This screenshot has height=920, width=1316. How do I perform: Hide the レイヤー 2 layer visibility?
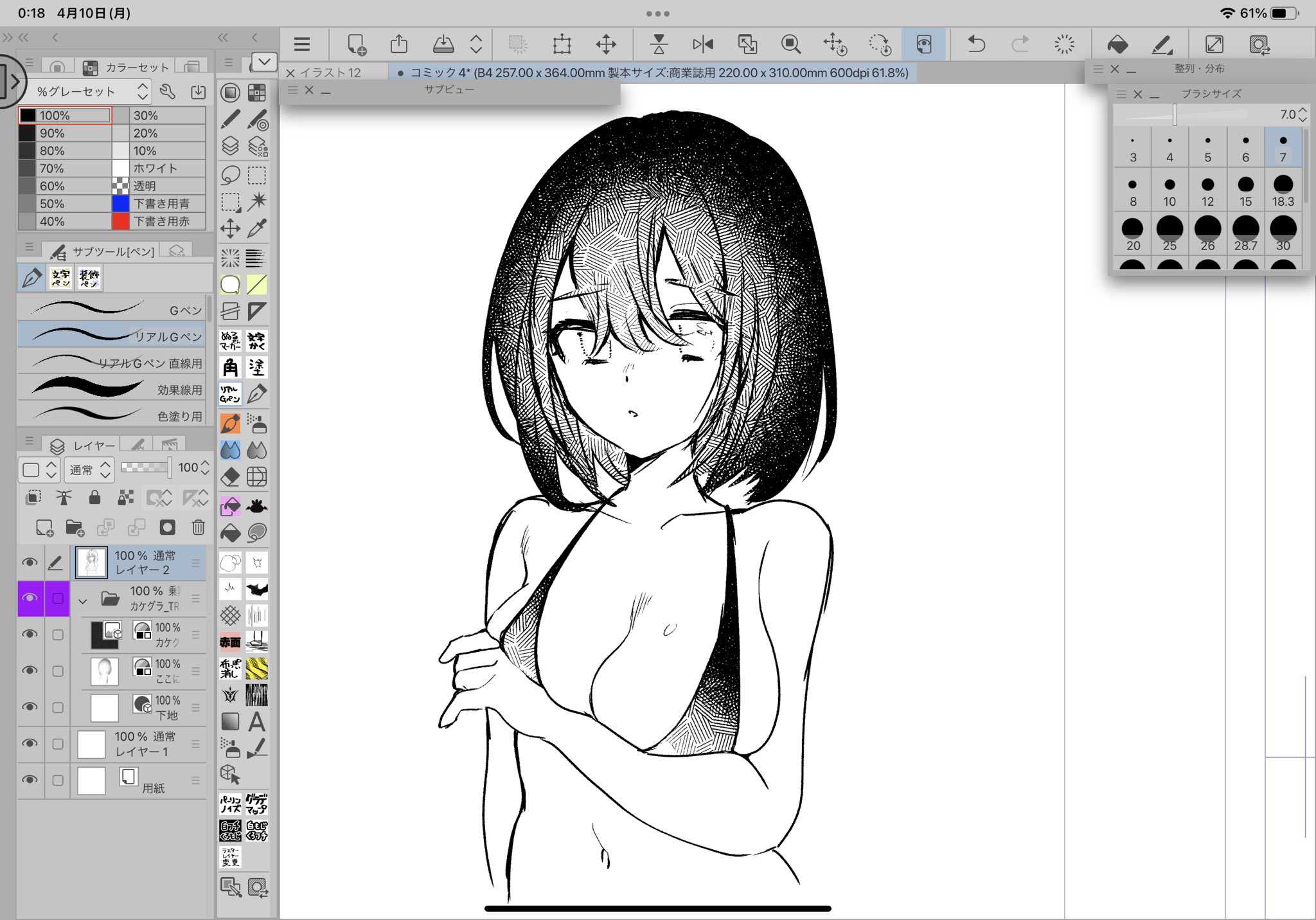[30, 563]
